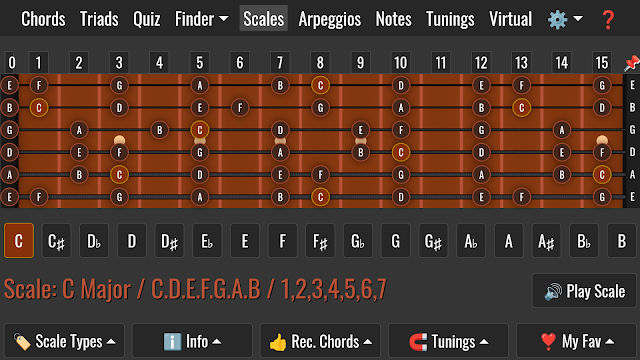Viewport: 640px width, 360px height.
Task: Tap B note on G string fret 4
Action: pyautogui.click(x=160, y=130)
